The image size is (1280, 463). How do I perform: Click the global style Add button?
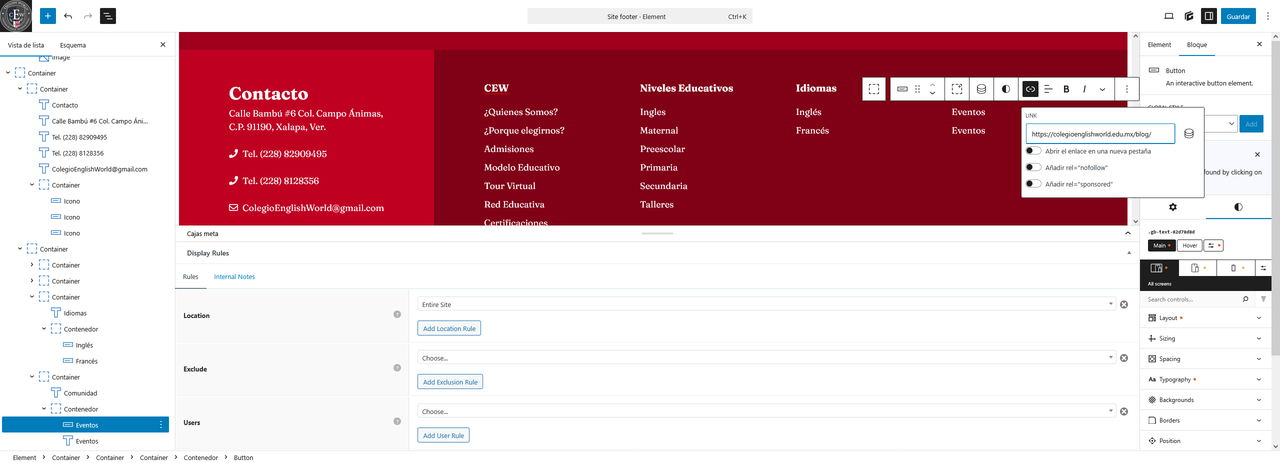(x=1250, y=123)
